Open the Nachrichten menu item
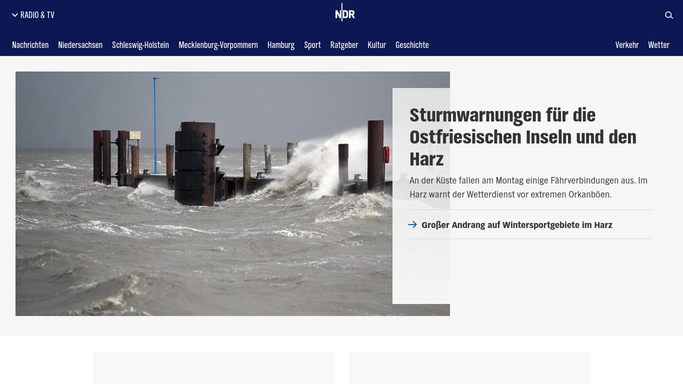The image size is (683, 384). 30,45
